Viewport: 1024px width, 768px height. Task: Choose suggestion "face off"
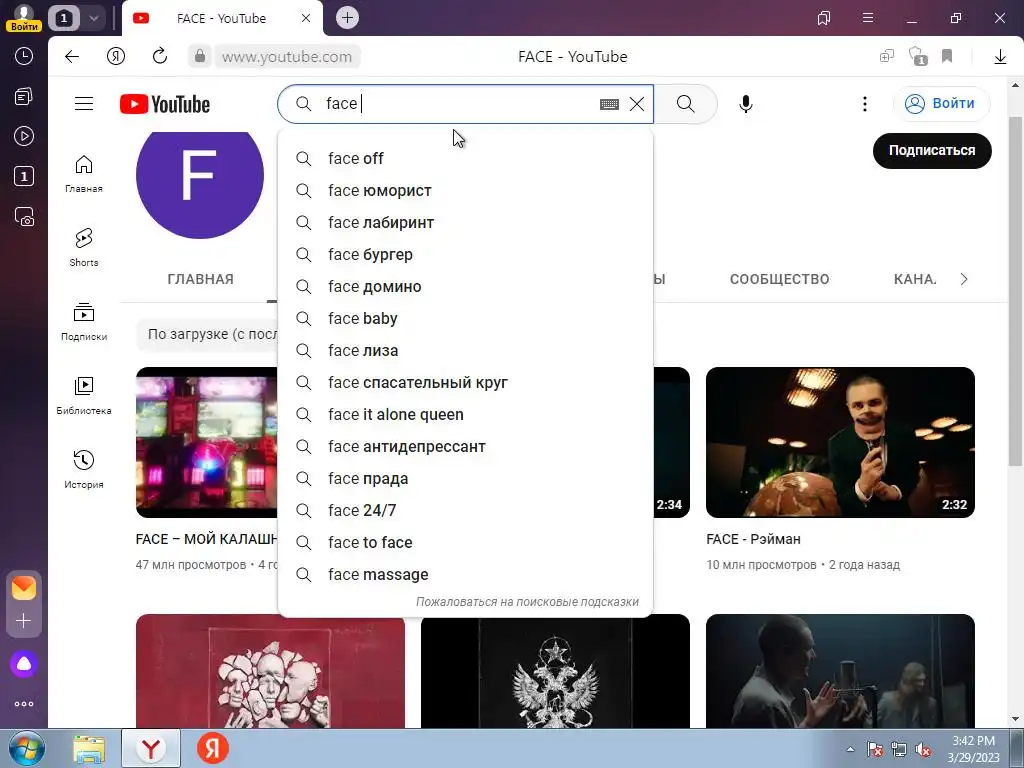465,159
